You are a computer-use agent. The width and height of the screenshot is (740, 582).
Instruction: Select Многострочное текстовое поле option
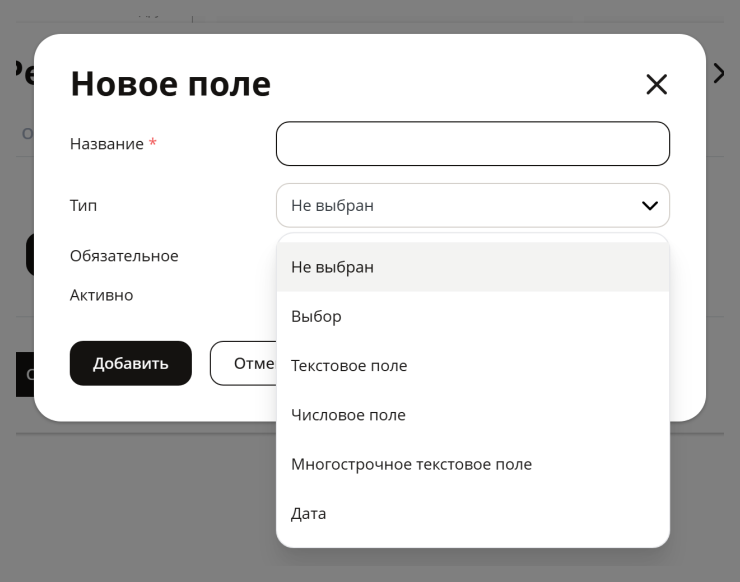472,464
